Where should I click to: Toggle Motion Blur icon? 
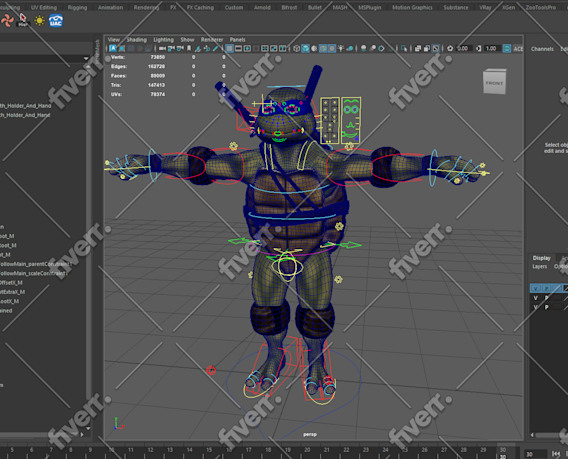pos(373,49)
